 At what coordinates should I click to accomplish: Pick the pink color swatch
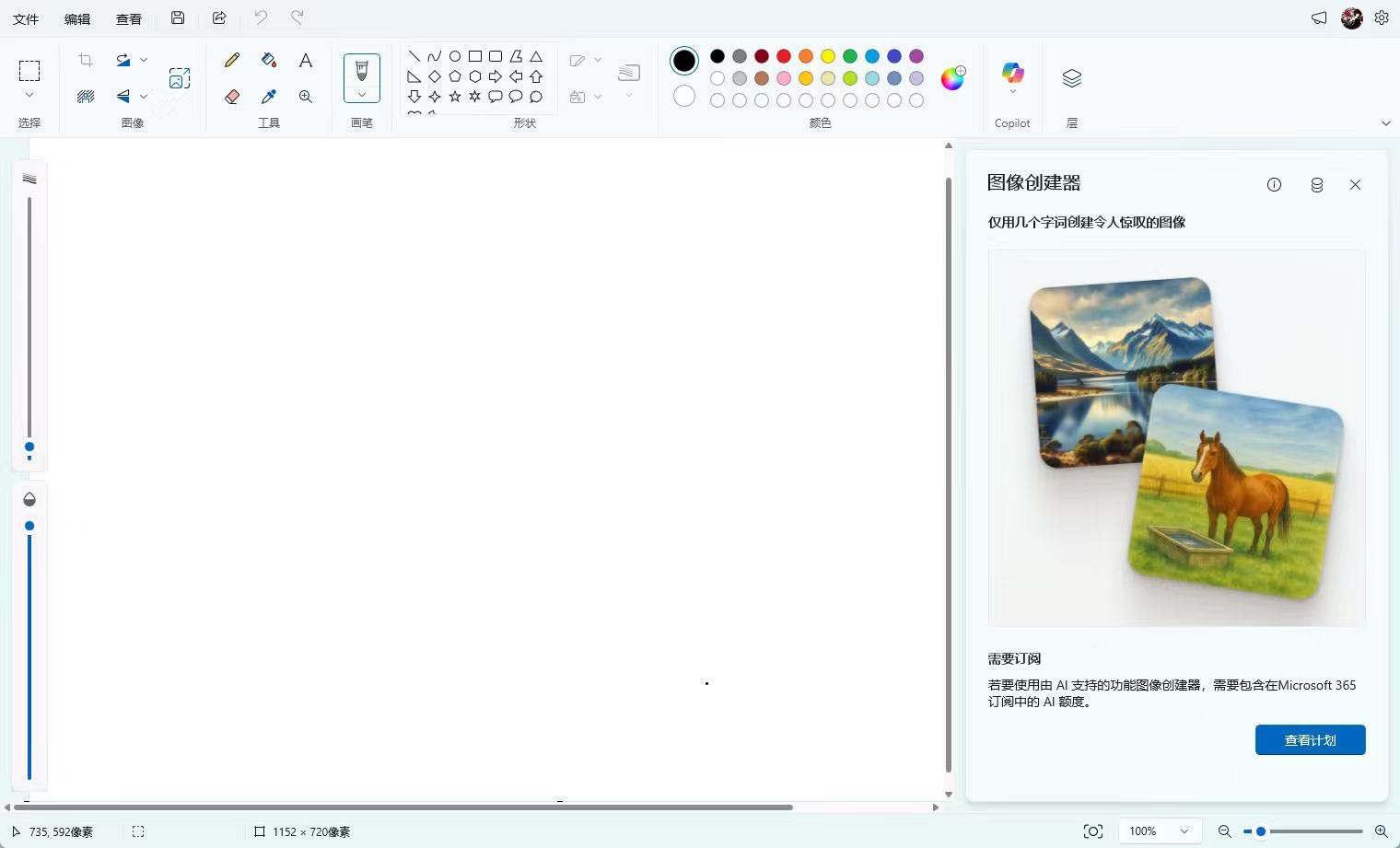[x=784, y=78]
